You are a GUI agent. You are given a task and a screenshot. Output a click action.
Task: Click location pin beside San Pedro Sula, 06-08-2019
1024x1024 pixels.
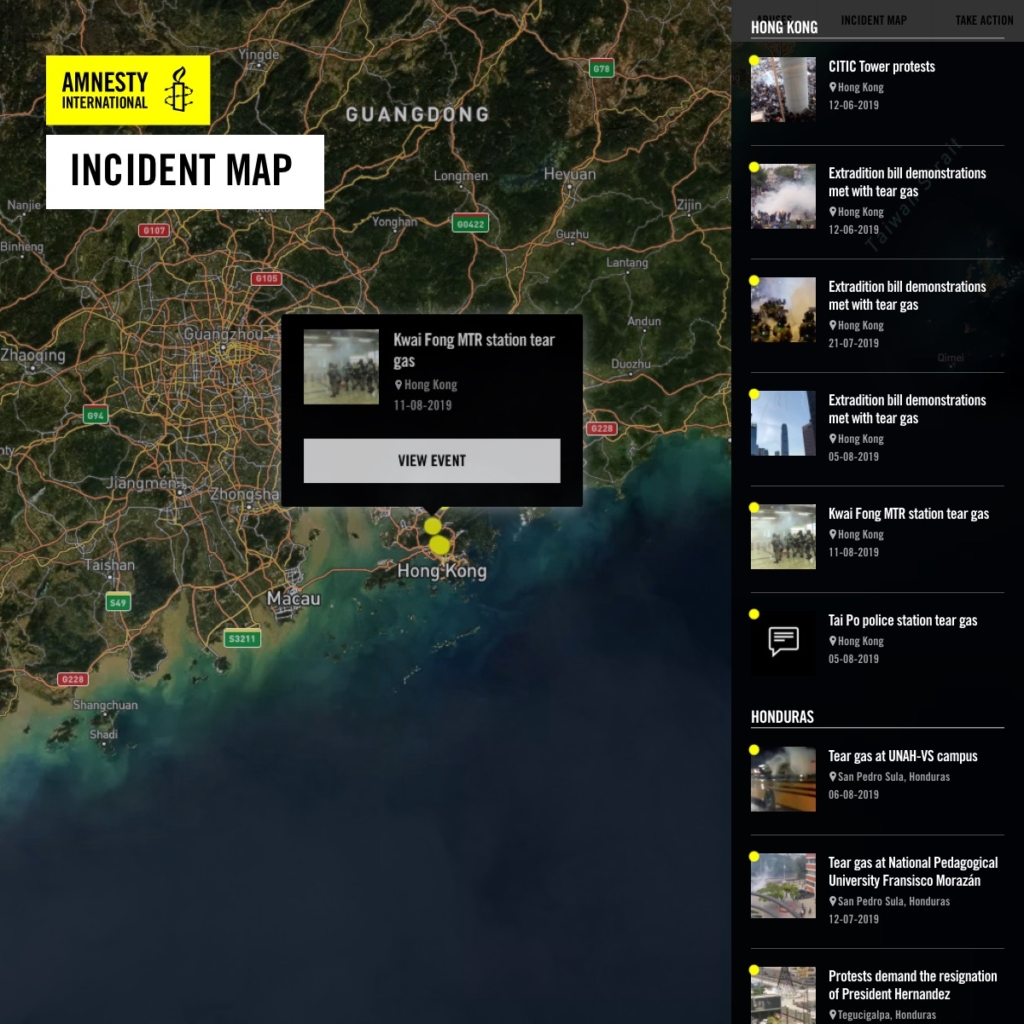832,777
